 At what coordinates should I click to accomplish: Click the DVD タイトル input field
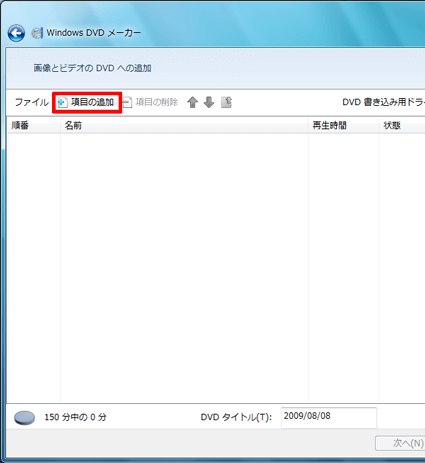(x=329, y=417)
